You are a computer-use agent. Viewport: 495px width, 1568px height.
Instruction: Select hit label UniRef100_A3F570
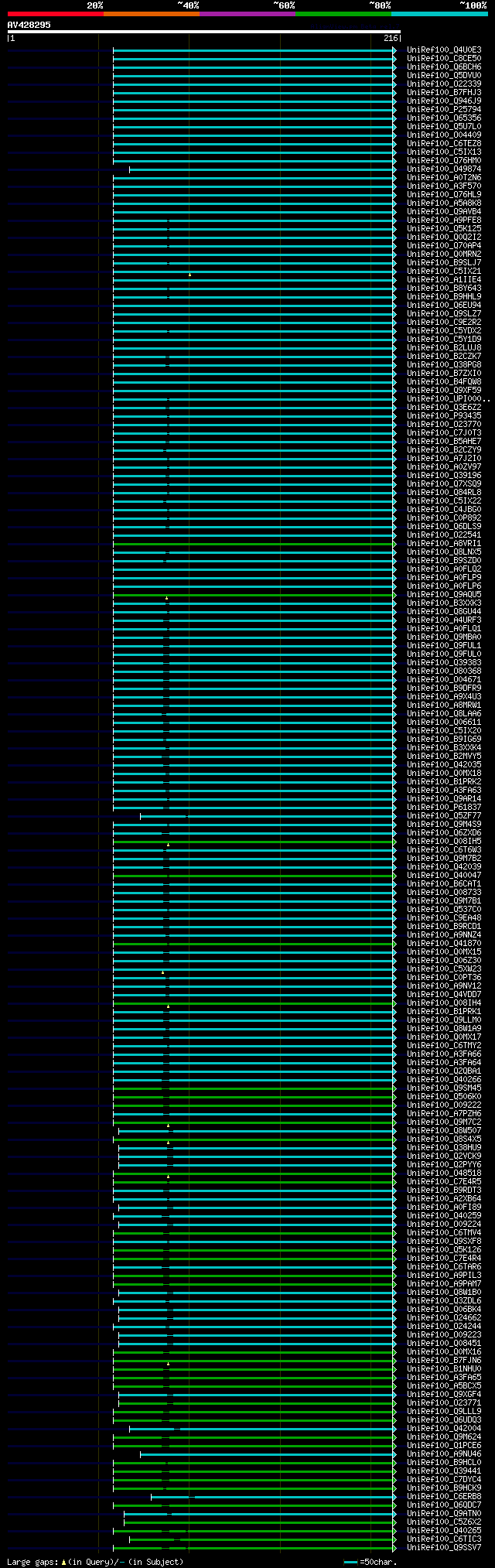pyautogui.click(x=444, y=186)
